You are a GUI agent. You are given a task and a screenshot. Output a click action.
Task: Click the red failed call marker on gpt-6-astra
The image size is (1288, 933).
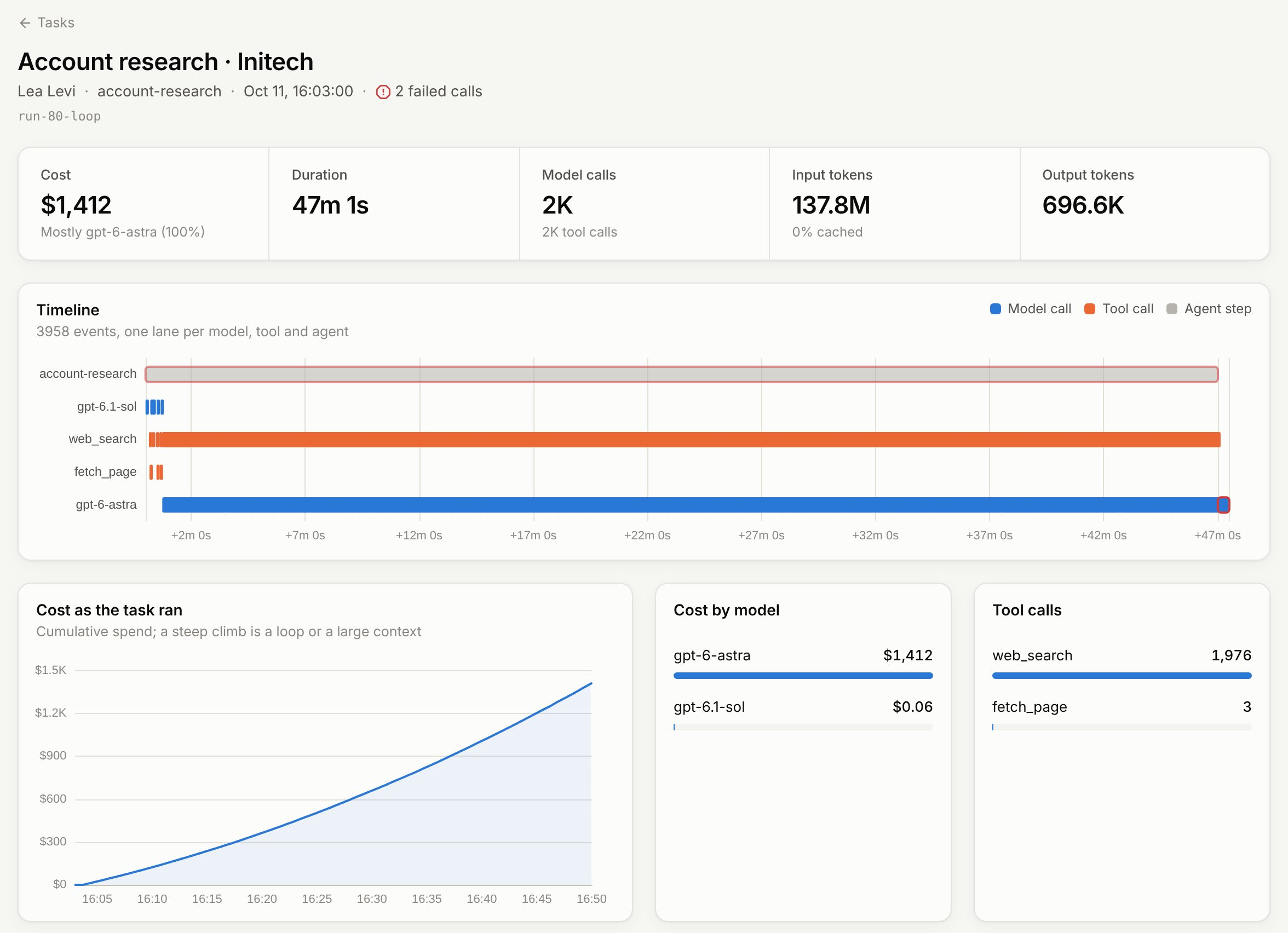pos(1223,505)
